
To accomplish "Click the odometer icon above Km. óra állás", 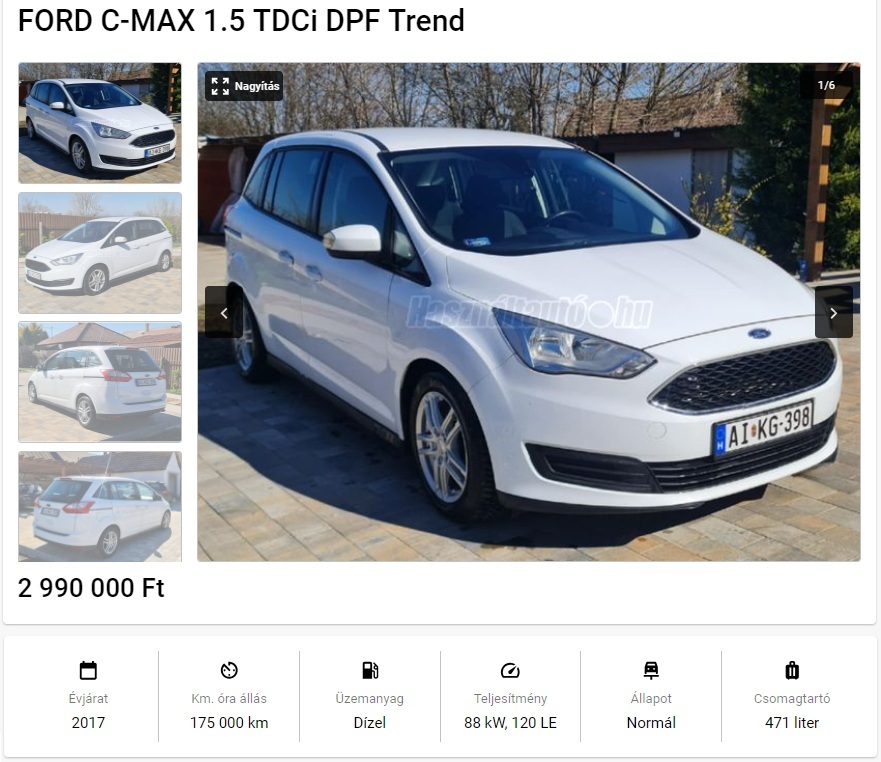I will pyautogui.click(x=229, y=670).
